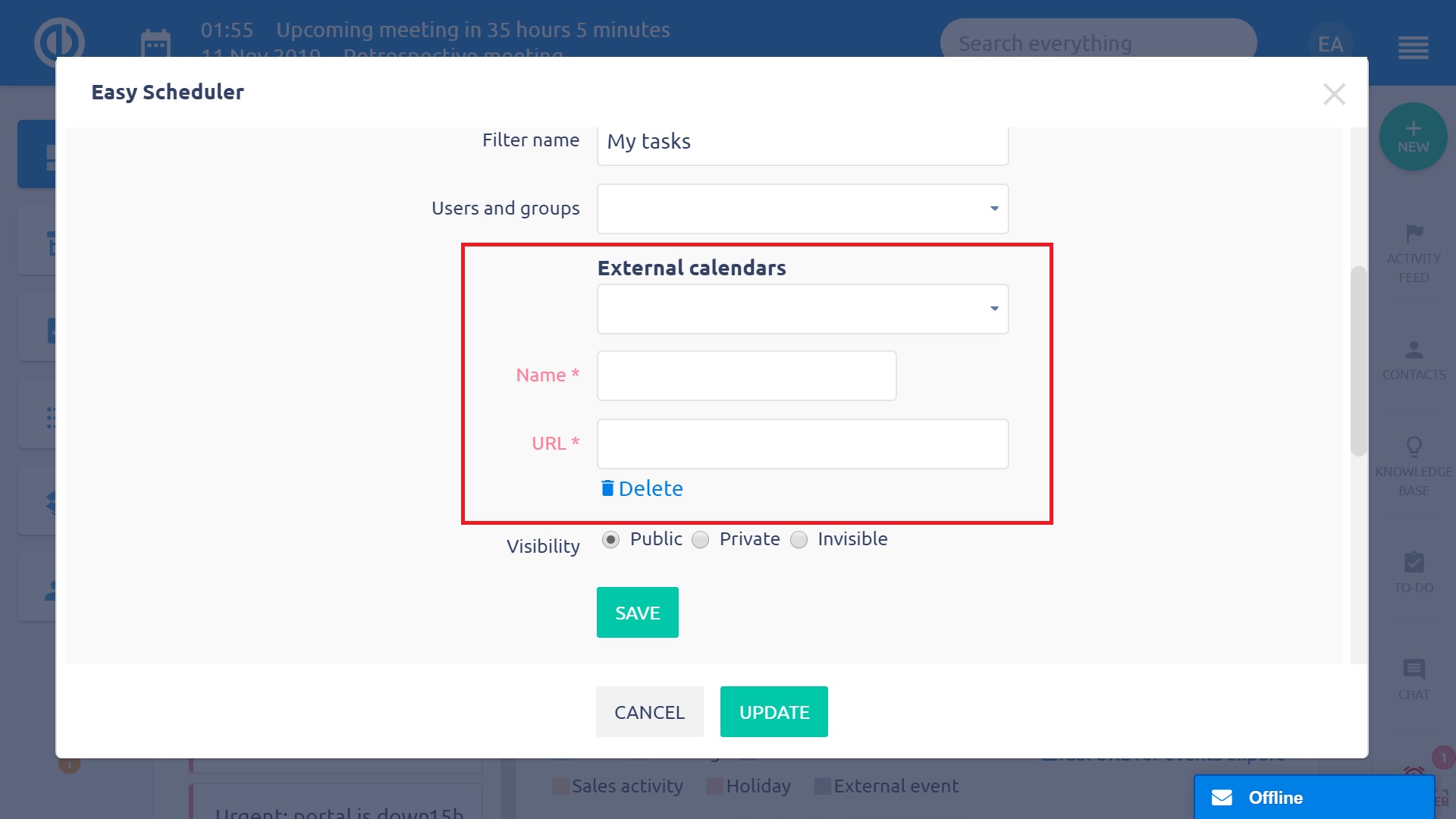Click the trash icon next to Delete
This screenshot has height=819, width=1456.
click(607, 488)
